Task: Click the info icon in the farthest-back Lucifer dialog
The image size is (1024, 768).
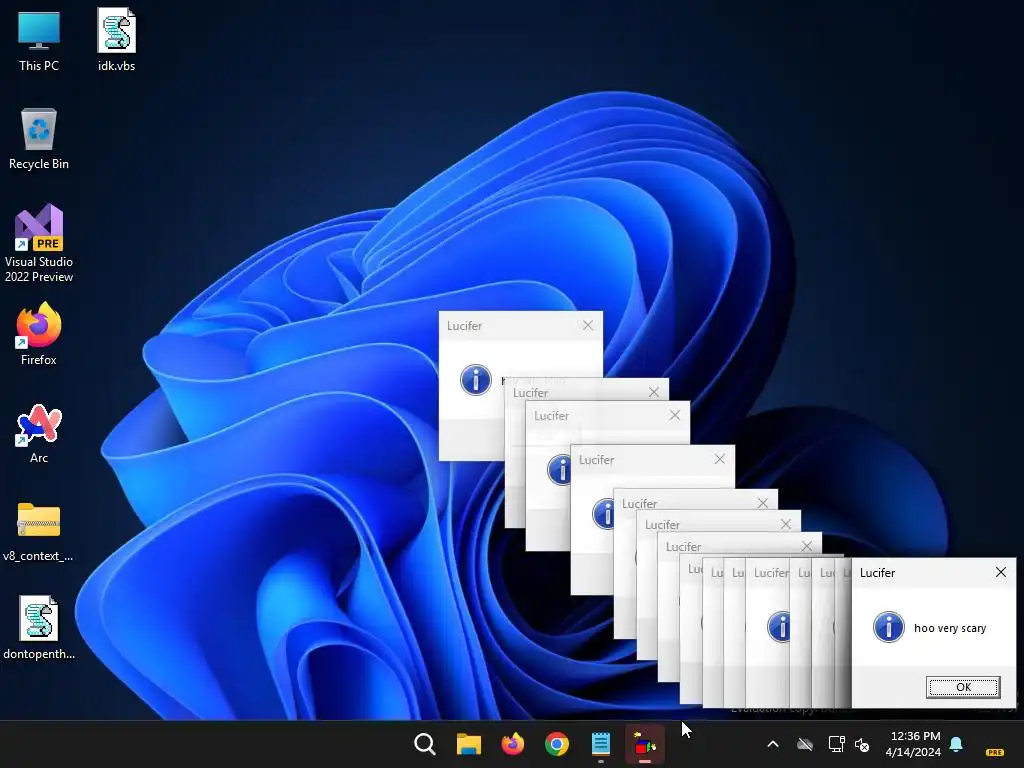Action: (475, 379)
